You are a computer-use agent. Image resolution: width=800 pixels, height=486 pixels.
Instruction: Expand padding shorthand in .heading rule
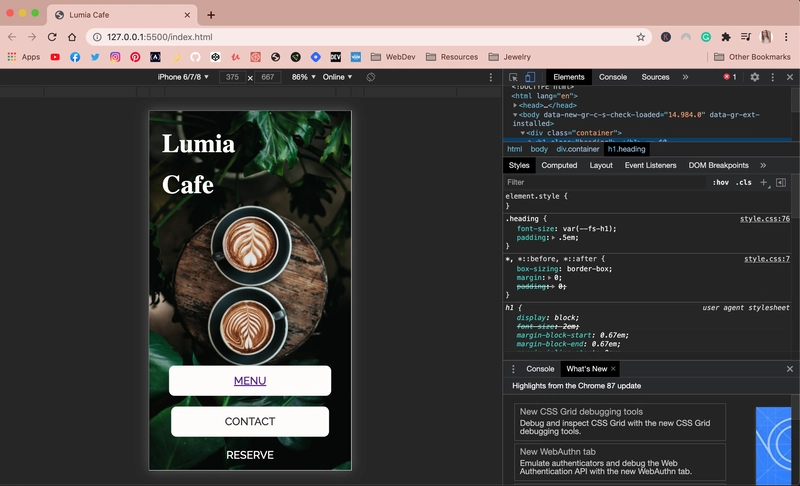tap(554, 238)
